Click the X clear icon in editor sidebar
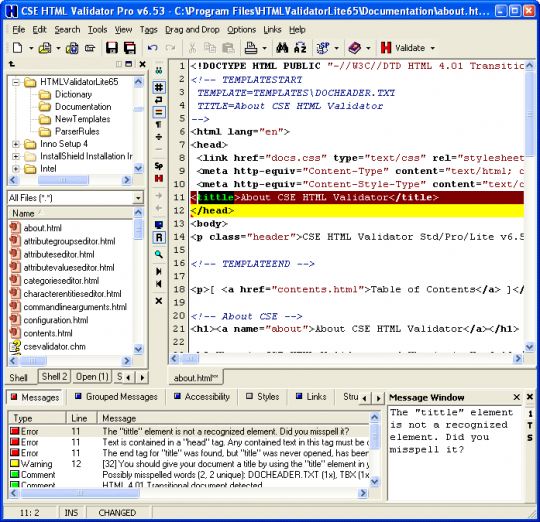540x522 pixels. click(159, 301)
